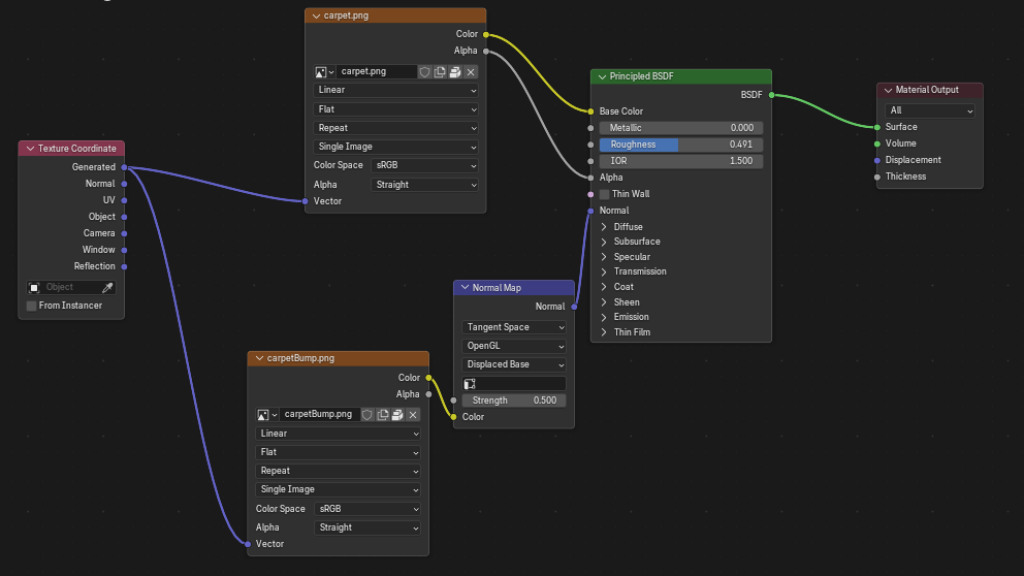Click the carpetBump.png Vector input socket
This screenshot has width=1024, height=576.
tap(248, 544)
